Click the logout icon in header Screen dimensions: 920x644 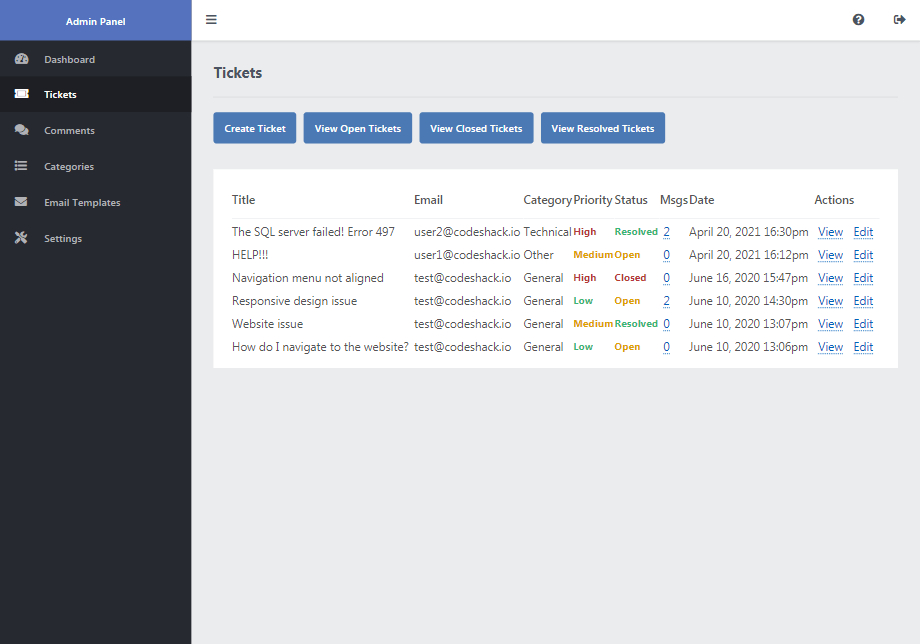[899, 19]
